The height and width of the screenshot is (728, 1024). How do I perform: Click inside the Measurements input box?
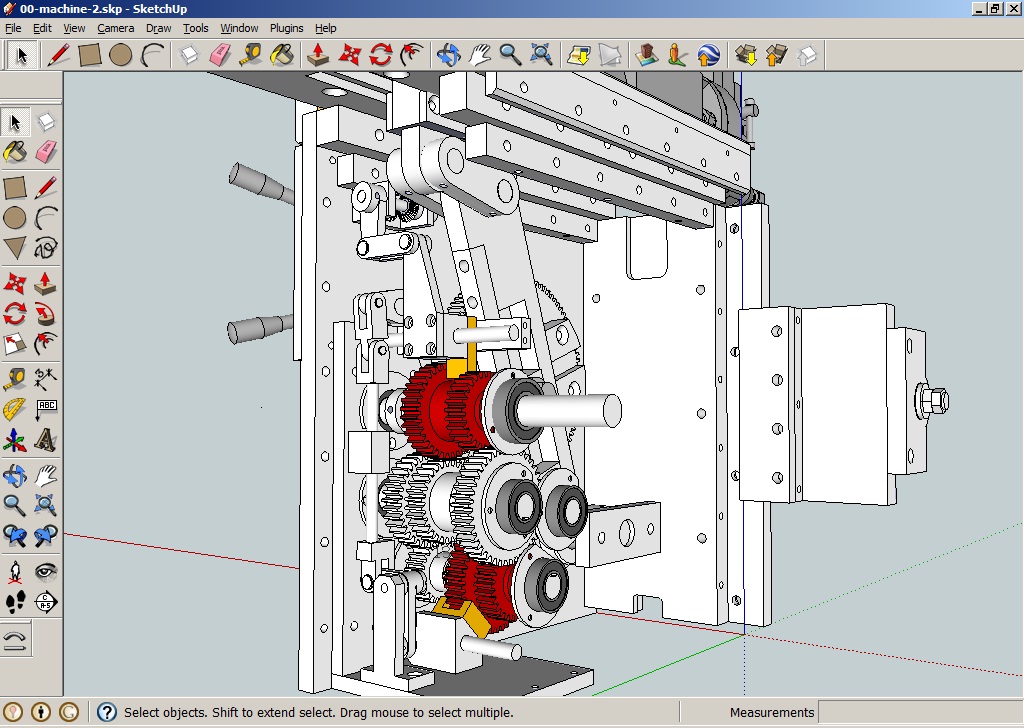pos(920,712)
